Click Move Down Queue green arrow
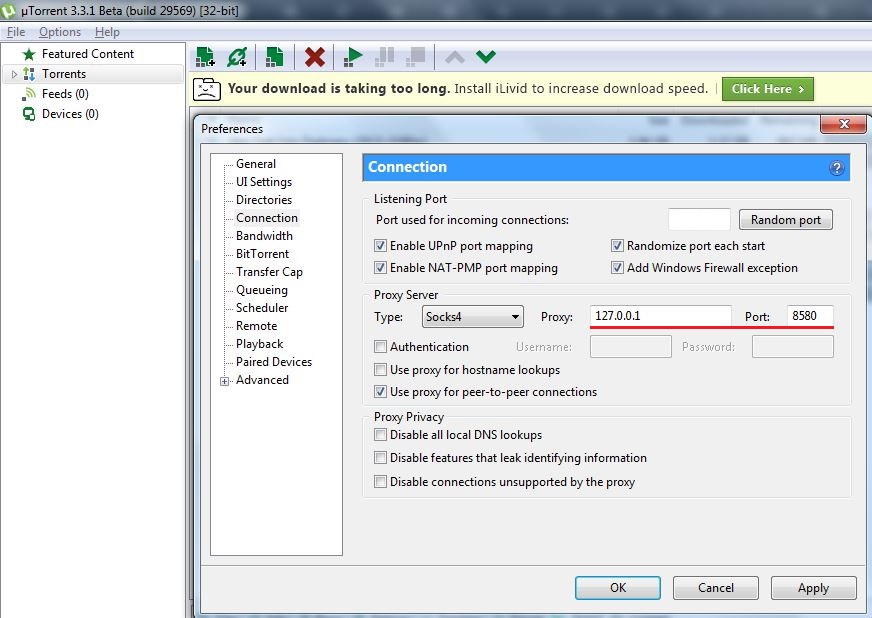The image size is (872, 618). coord(485,56)
